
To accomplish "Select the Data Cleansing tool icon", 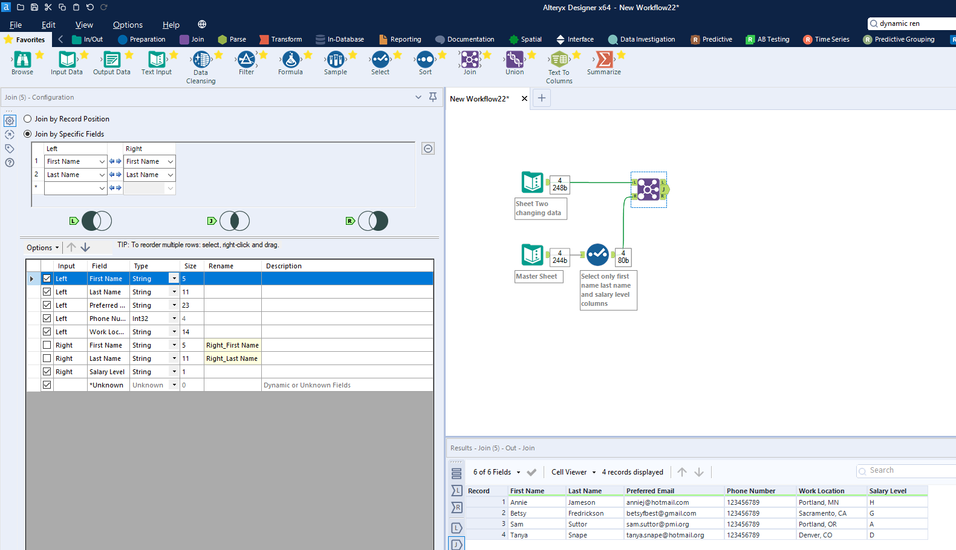I will pyautogui.click(x=201, y=59).
